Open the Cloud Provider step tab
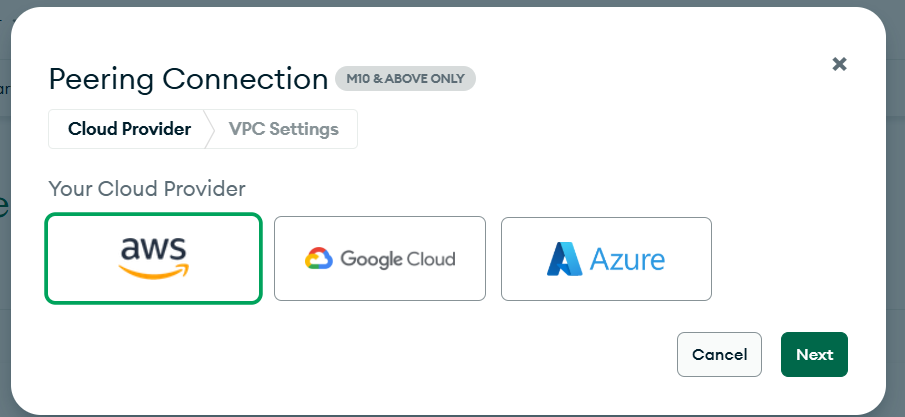Viewport: 905px width, 417px height. tap(129, 129)
